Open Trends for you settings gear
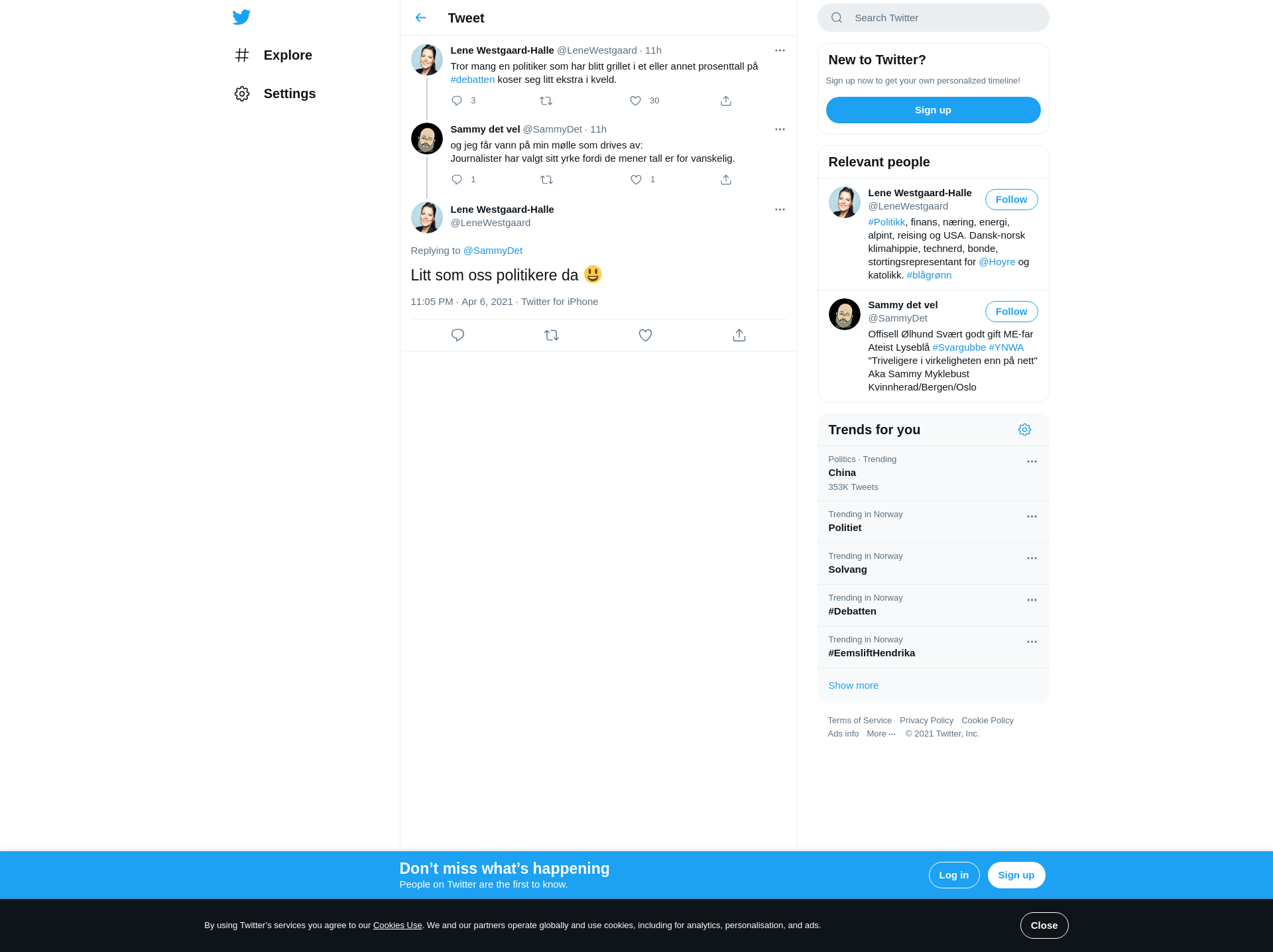 [1024, 430]
